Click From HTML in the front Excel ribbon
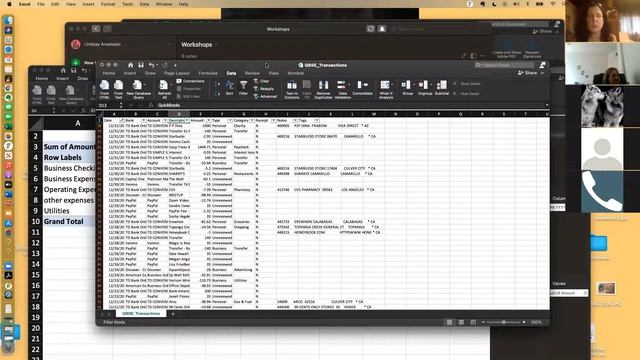This screenshot has width=640, height=360. [x=104, y=89]
